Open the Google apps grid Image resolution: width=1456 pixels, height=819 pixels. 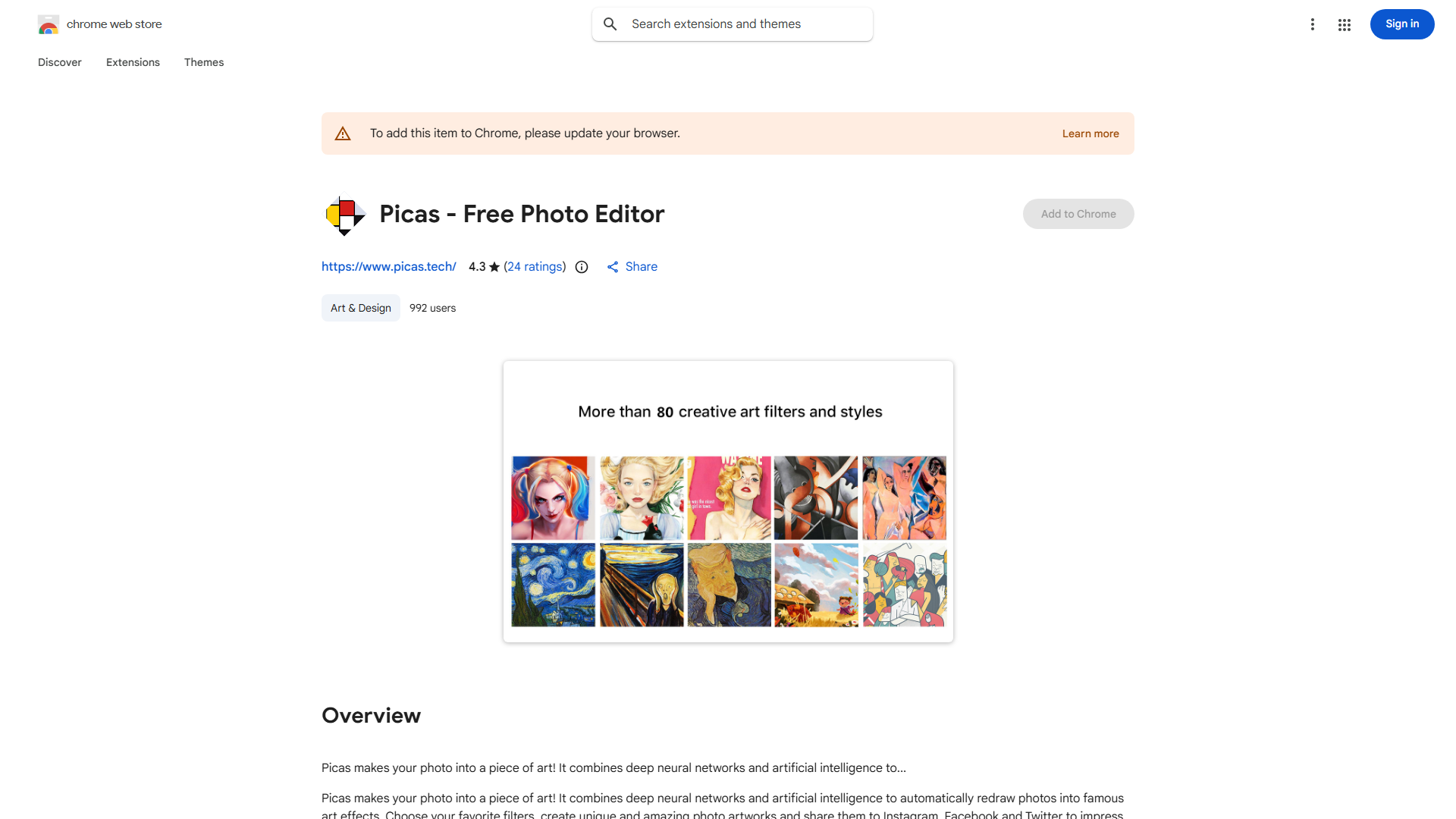click(x=1344, y=25)
